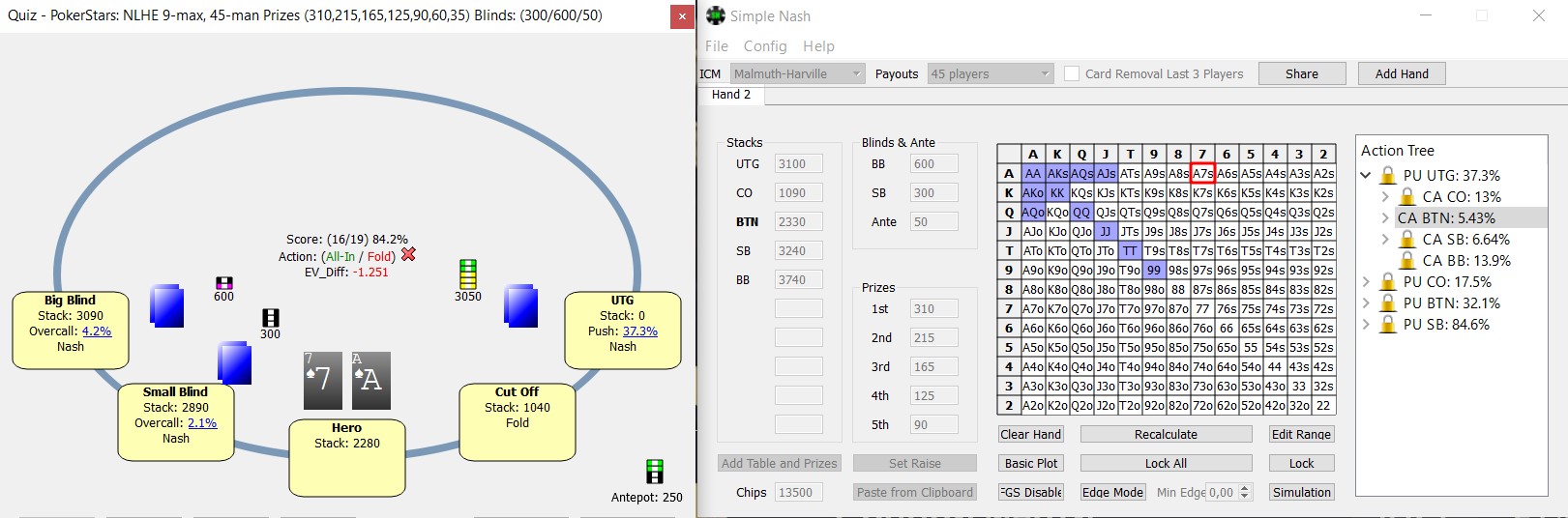The width and height of the screenshot is (1568, 518).
Task: Click the UTG face-down cards
Action: tap(521, 305)
